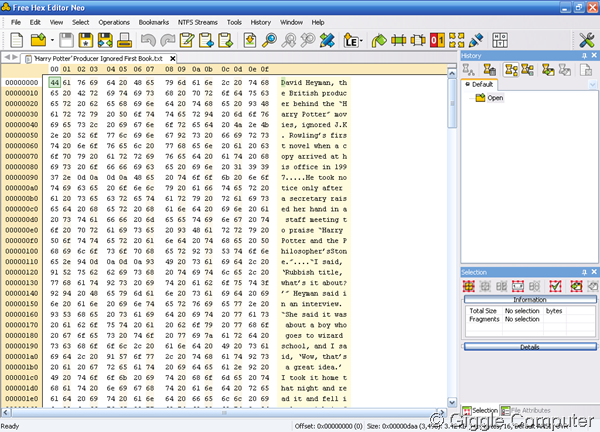Click the redo arrow icon
The image size is (600, 432).
168,40
